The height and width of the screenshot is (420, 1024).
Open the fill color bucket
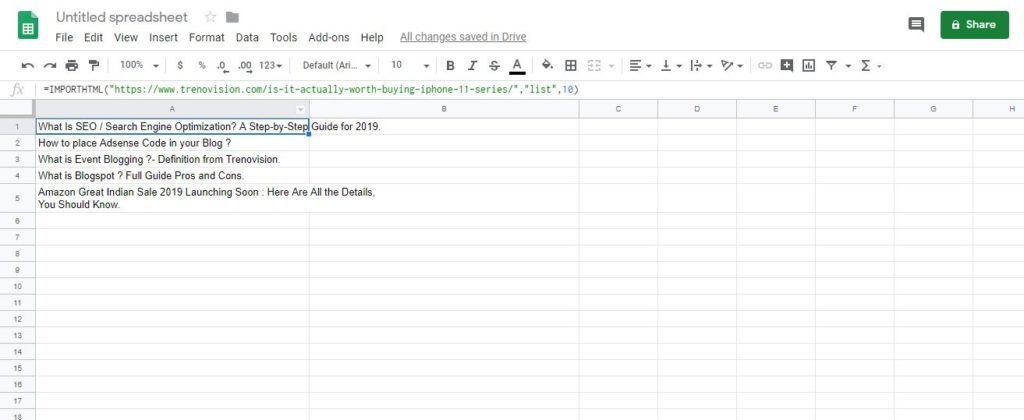pyautogui.click(x=548, y=65)
